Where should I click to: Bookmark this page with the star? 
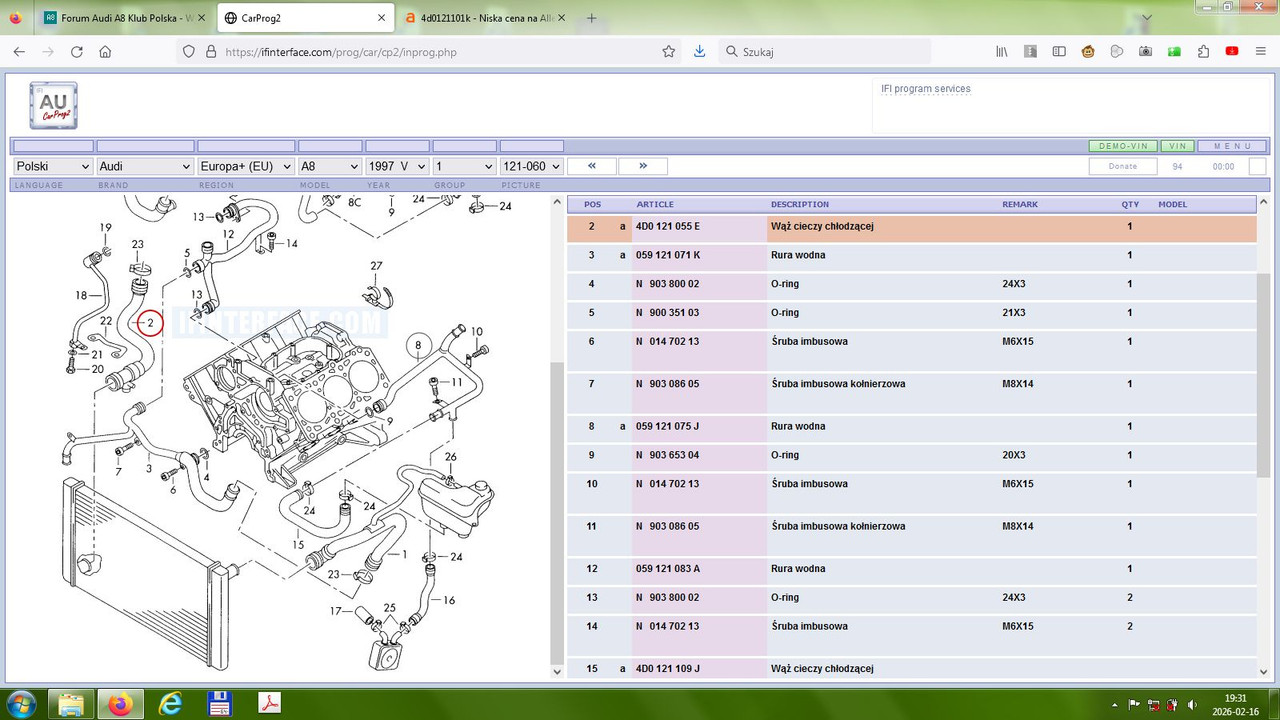[x=669, y=52]
